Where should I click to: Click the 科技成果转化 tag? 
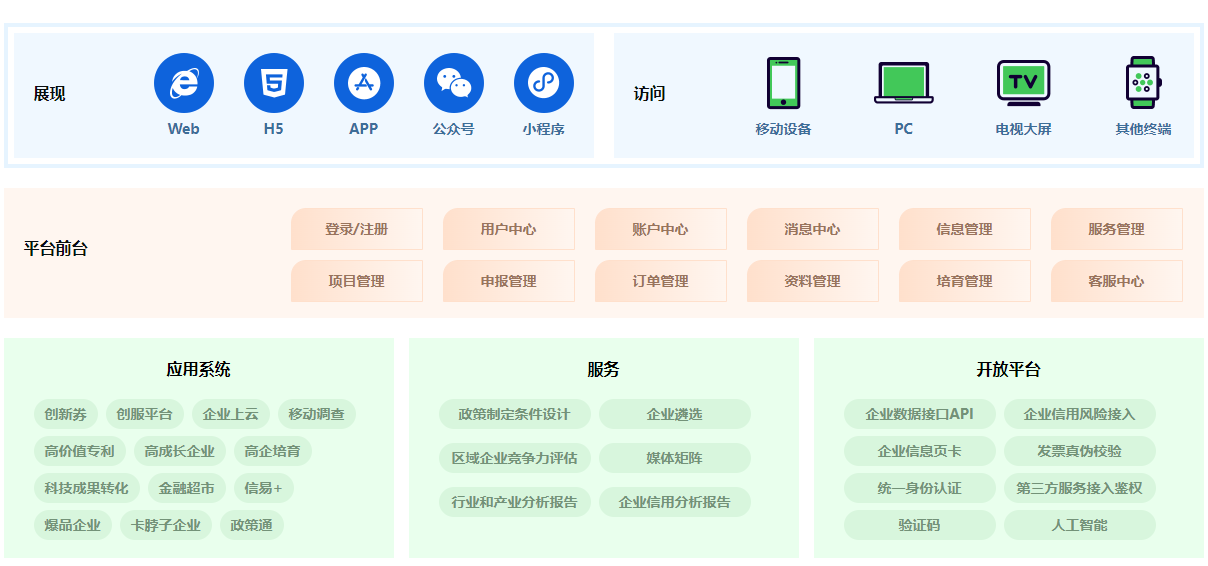(x=87, y=488)
